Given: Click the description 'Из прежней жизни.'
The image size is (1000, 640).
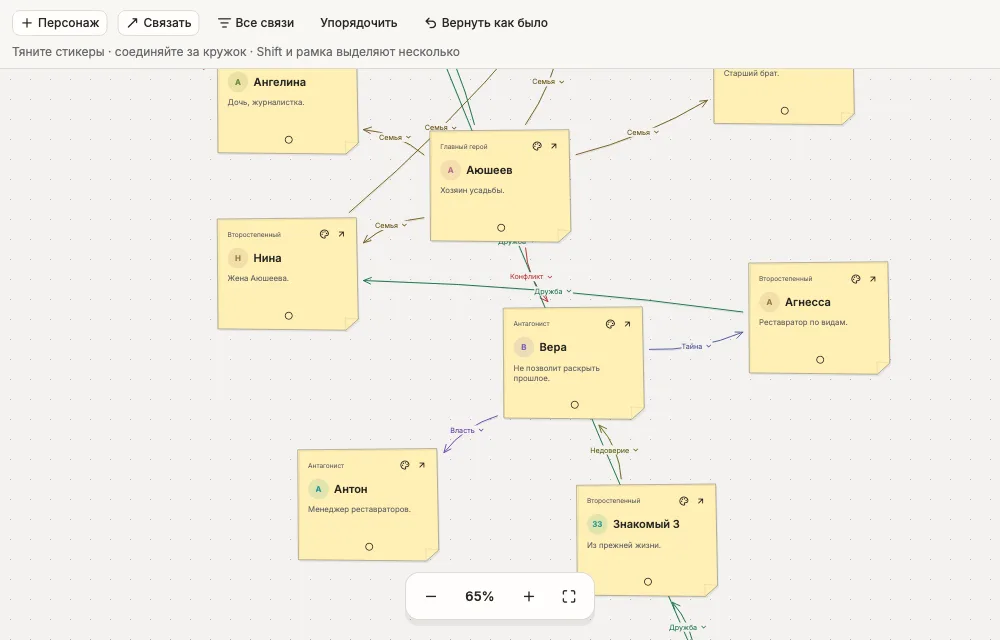Looking at the screenshot, I should pos(624,546).
